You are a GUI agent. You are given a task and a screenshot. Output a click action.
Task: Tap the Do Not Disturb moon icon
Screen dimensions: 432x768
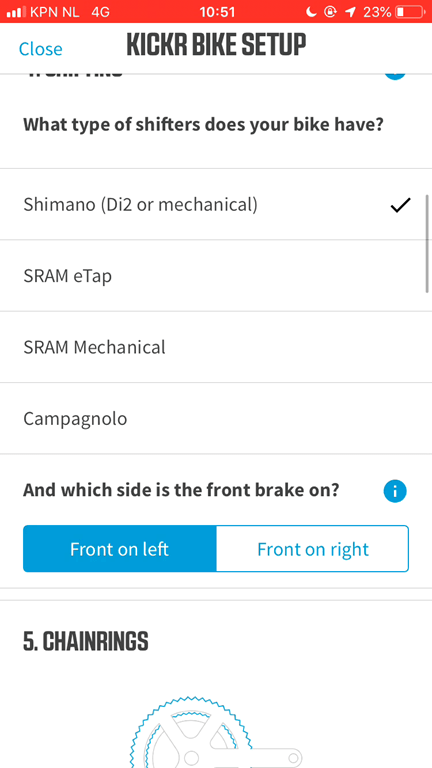(311, 12)
